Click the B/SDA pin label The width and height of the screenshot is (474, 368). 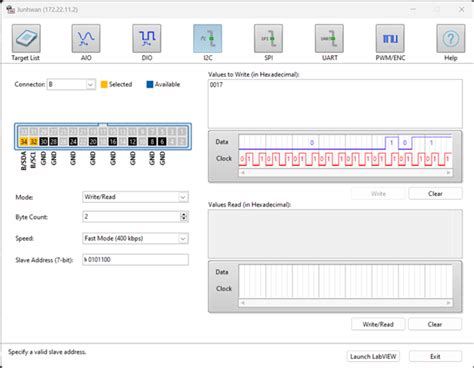24,161
